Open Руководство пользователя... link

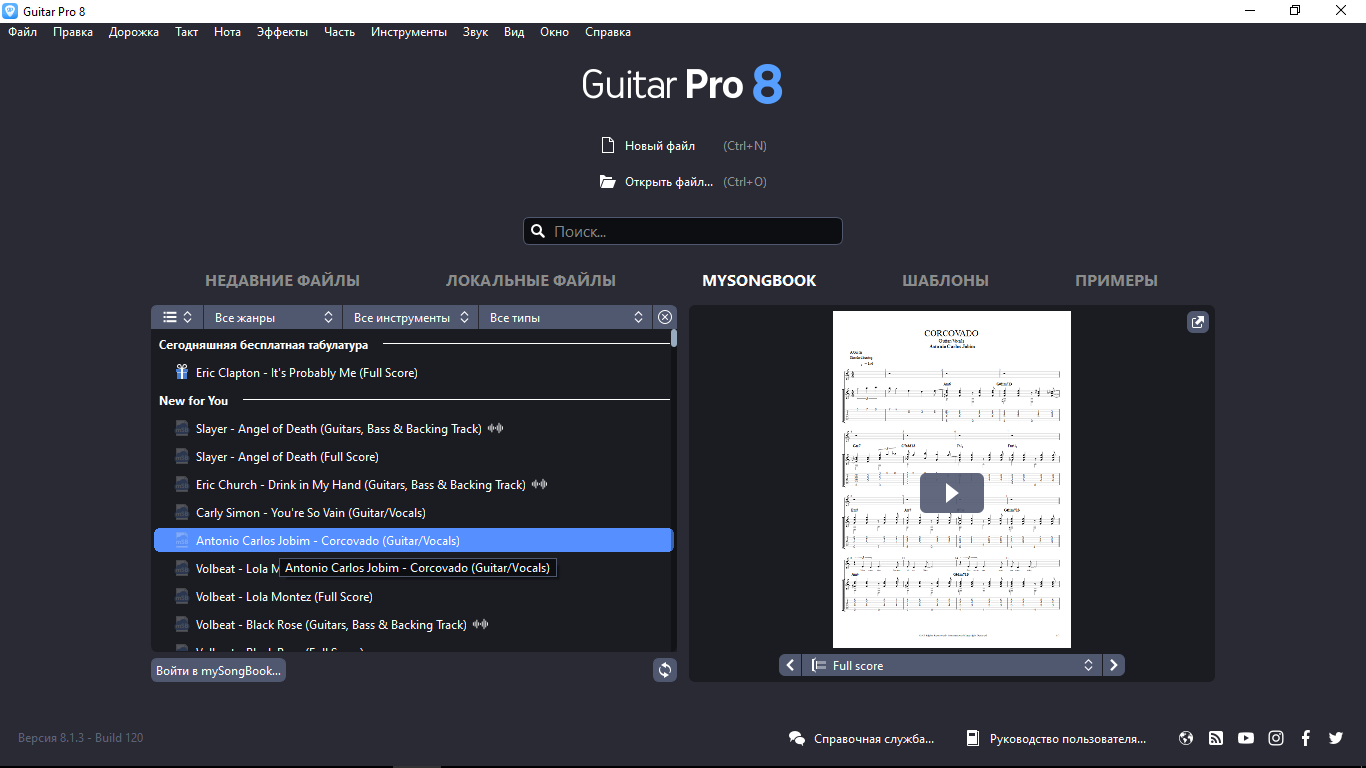tap(1068, 739)
